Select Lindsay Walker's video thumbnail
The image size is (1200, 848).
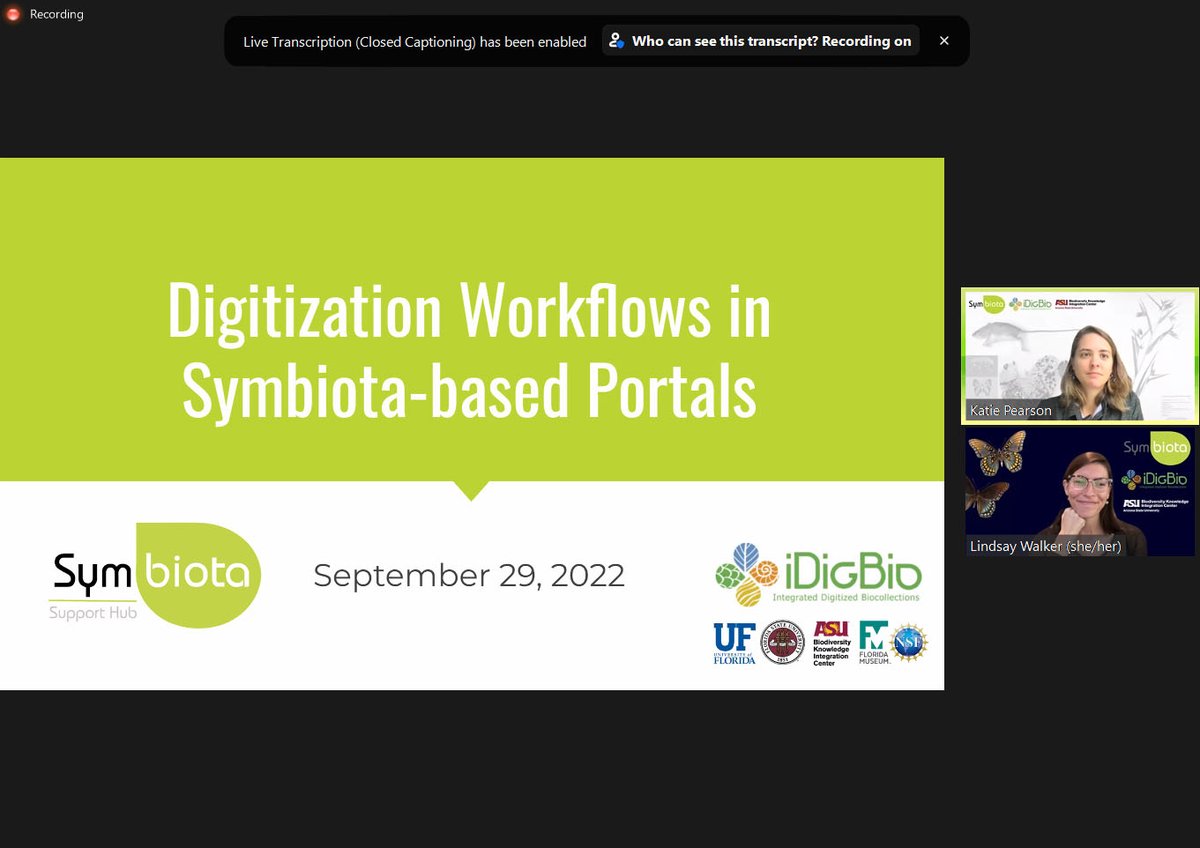tap(1080, 492)
